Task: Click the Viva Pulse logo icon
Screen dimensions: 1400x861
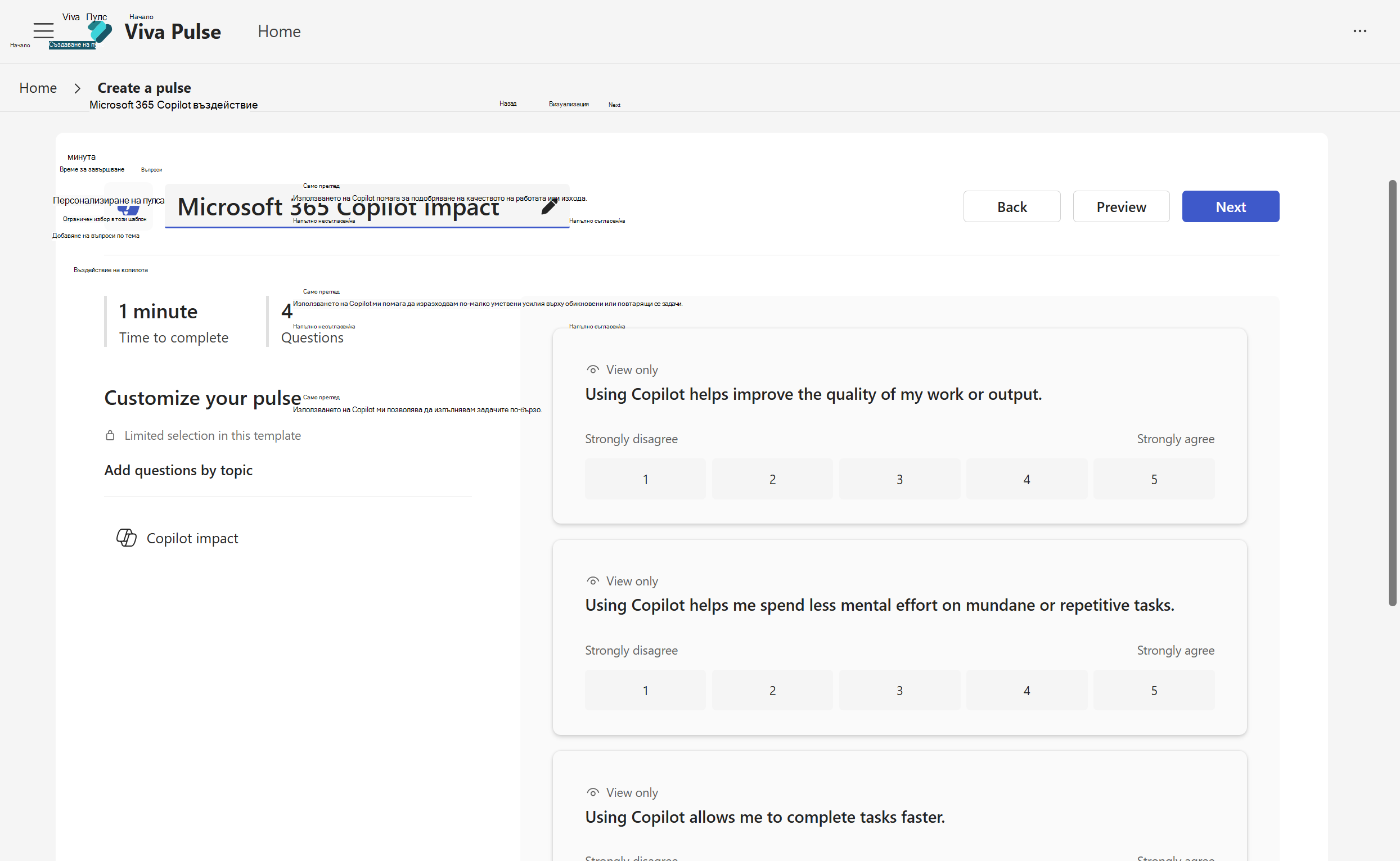Action: click(100, 32)
